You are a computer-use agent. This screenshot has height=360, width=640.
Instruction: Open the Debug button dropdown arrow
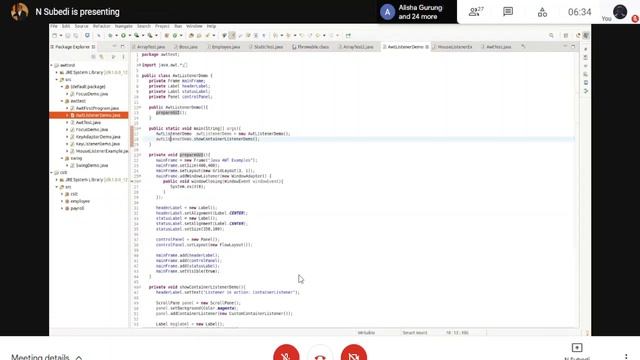[x=116, y=36]
